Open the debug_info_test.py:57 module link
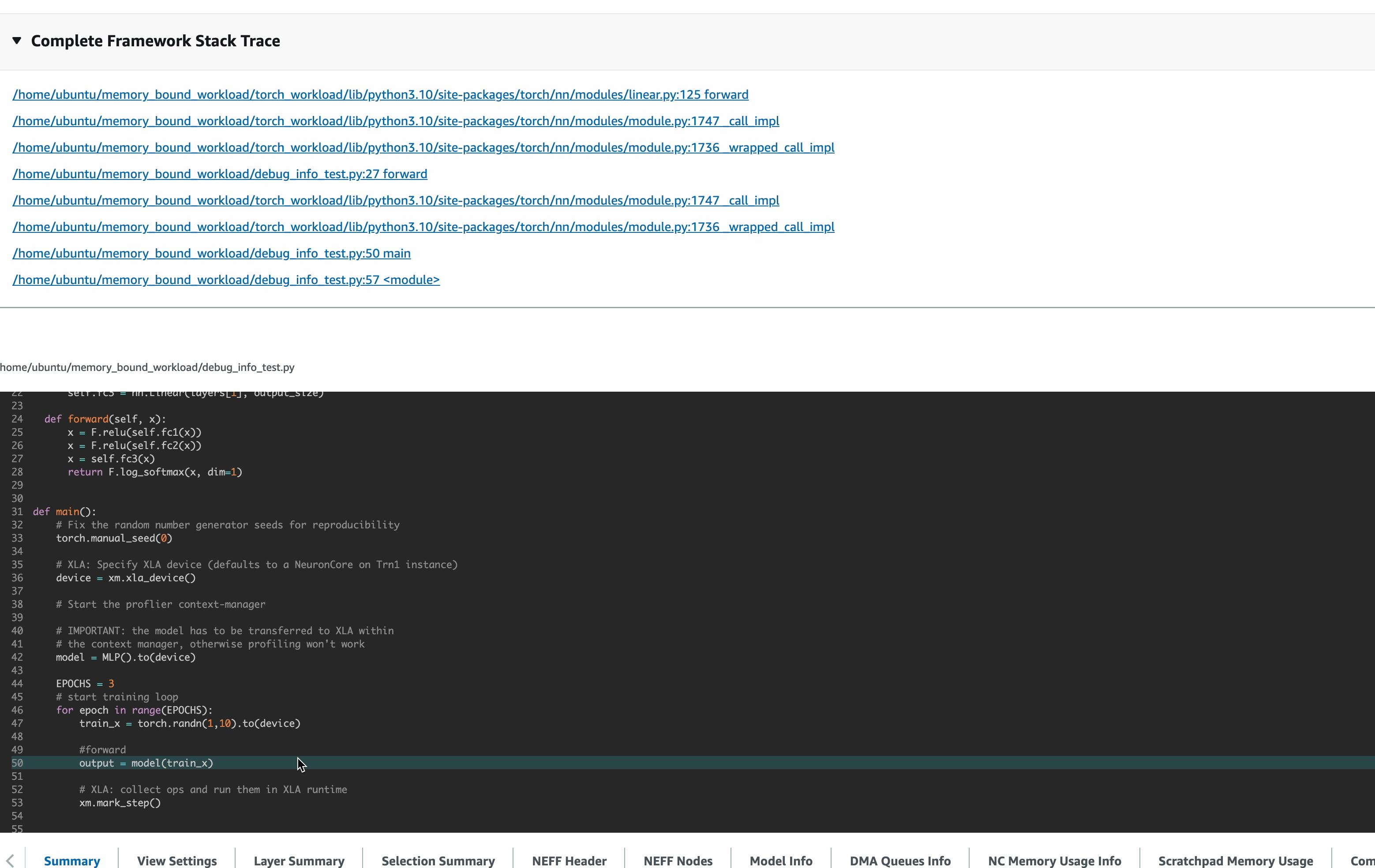1375x868 pixels. [x=226, y=279]
